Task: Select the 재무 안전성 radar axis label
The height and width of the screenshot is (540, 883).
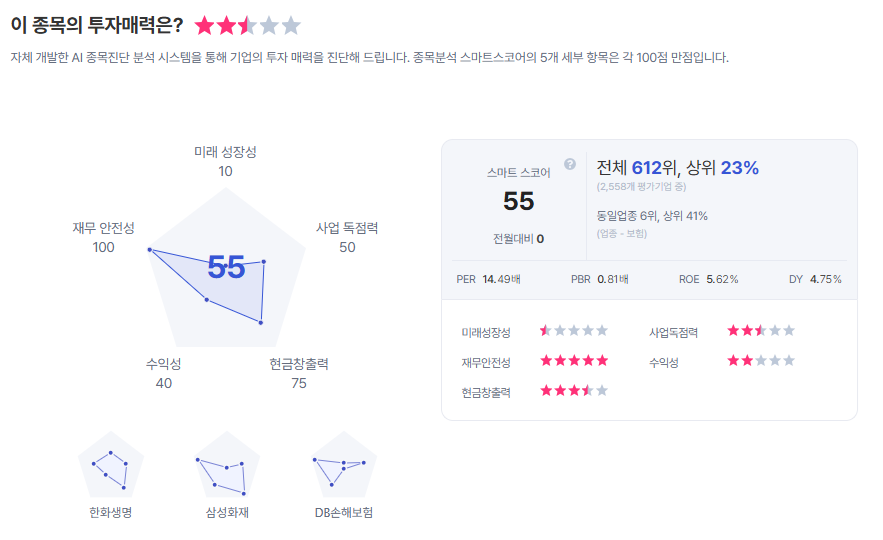Action: [103, 228]
